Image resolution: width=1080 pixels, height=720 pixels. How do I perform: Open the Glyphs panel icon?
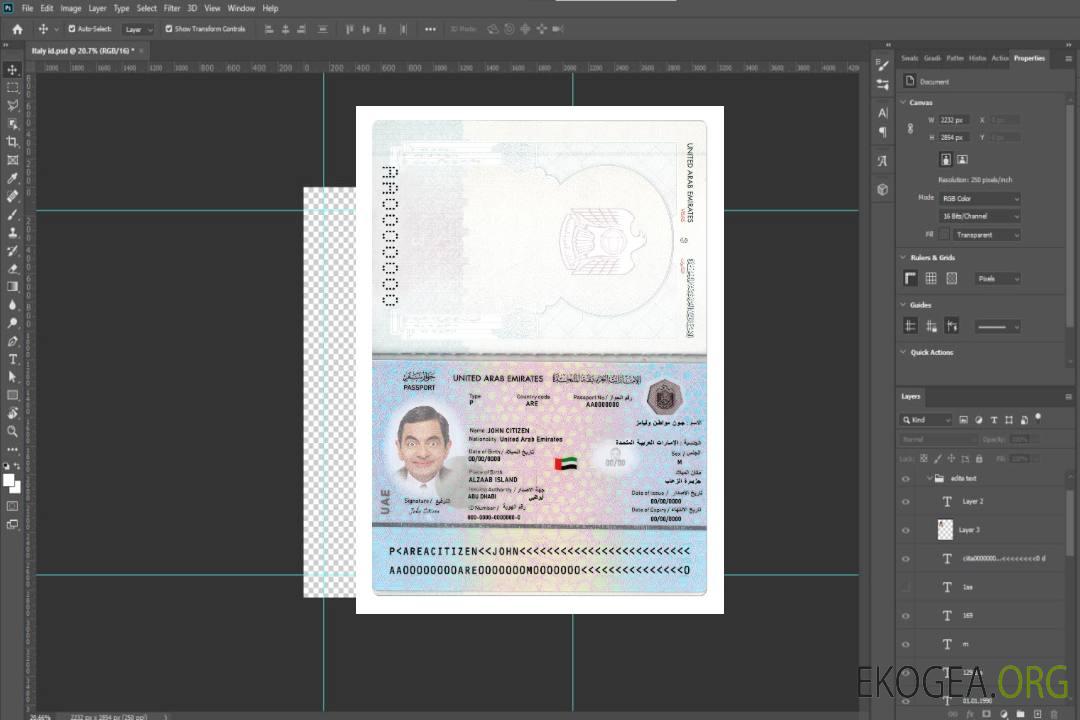coord(883,161)
